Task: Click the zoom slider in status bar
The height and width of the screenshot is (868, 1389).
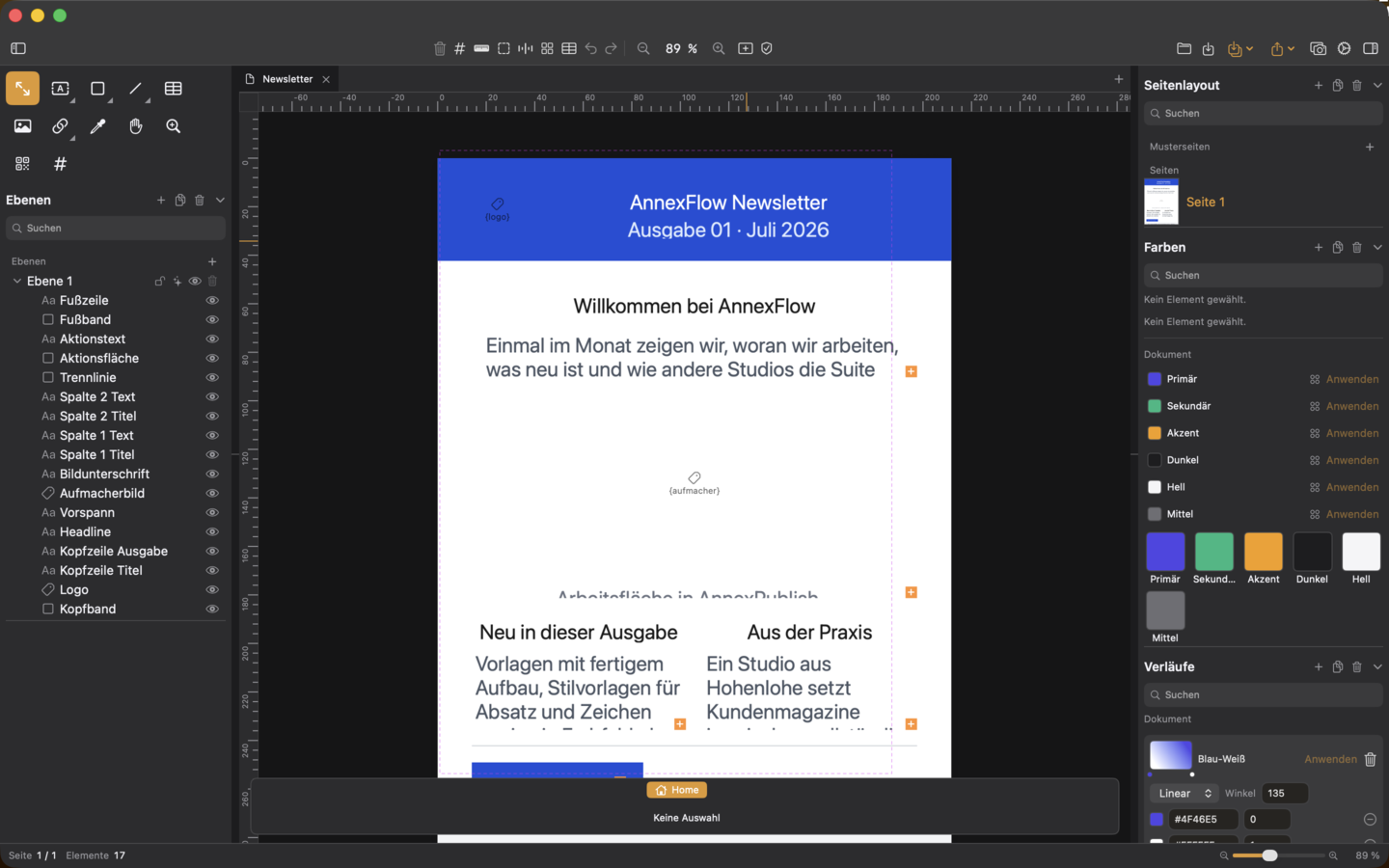Action: 1279,855
